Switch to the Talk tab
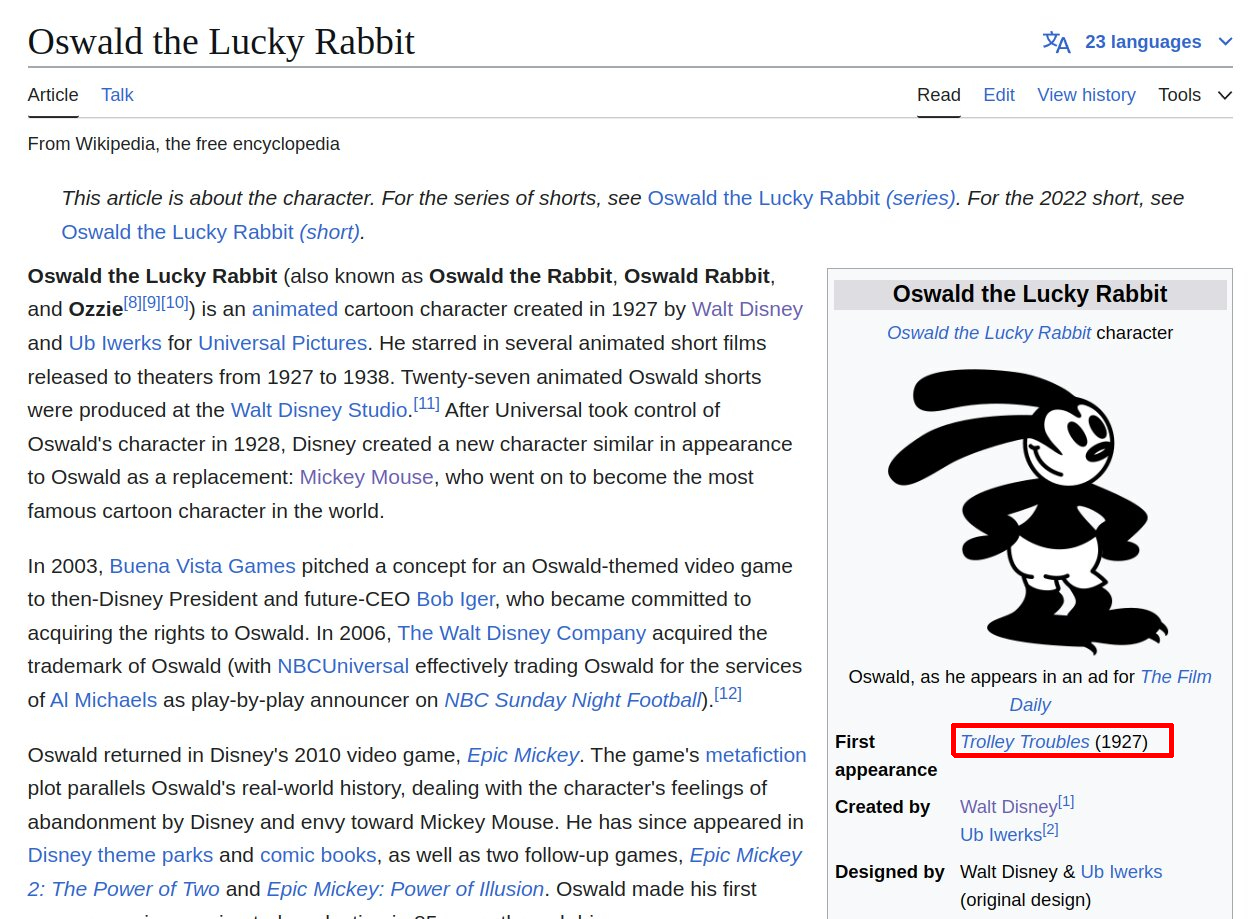1249x919 pixels. pos(117,95)
